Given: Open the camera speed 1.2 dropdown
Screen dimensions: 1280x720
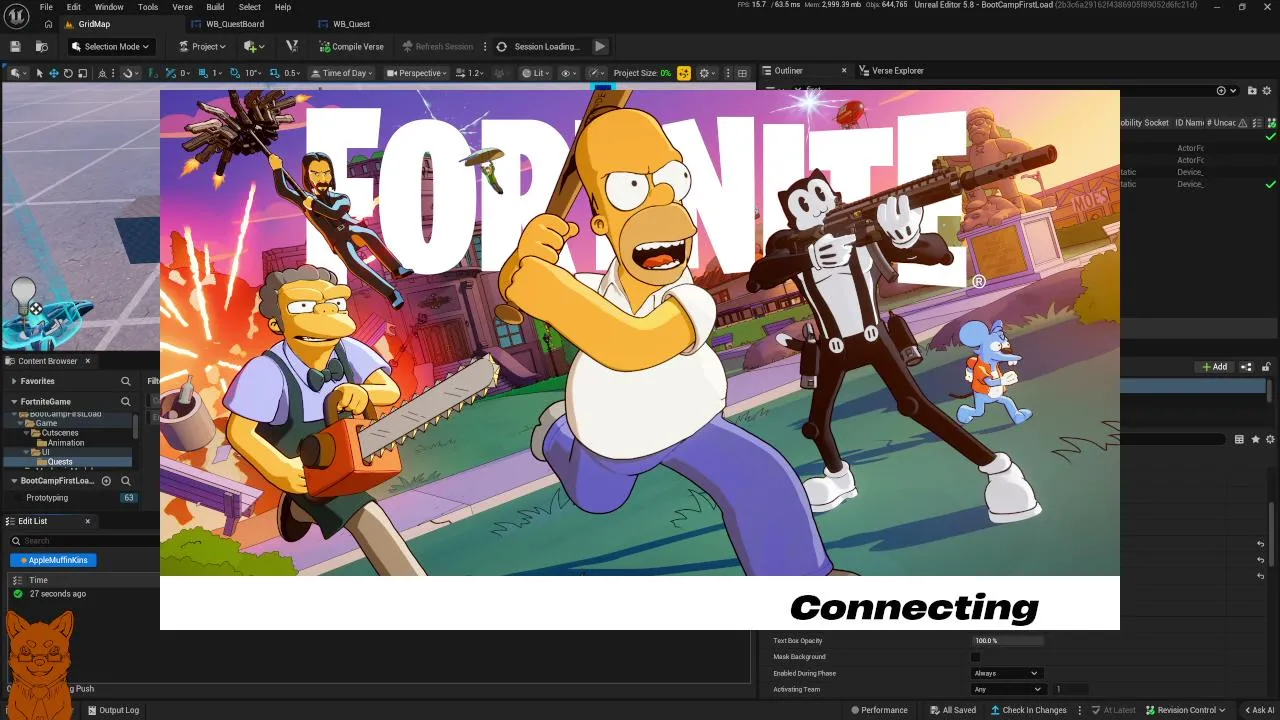Looking at the screenshot, I should tap(470, 73).
